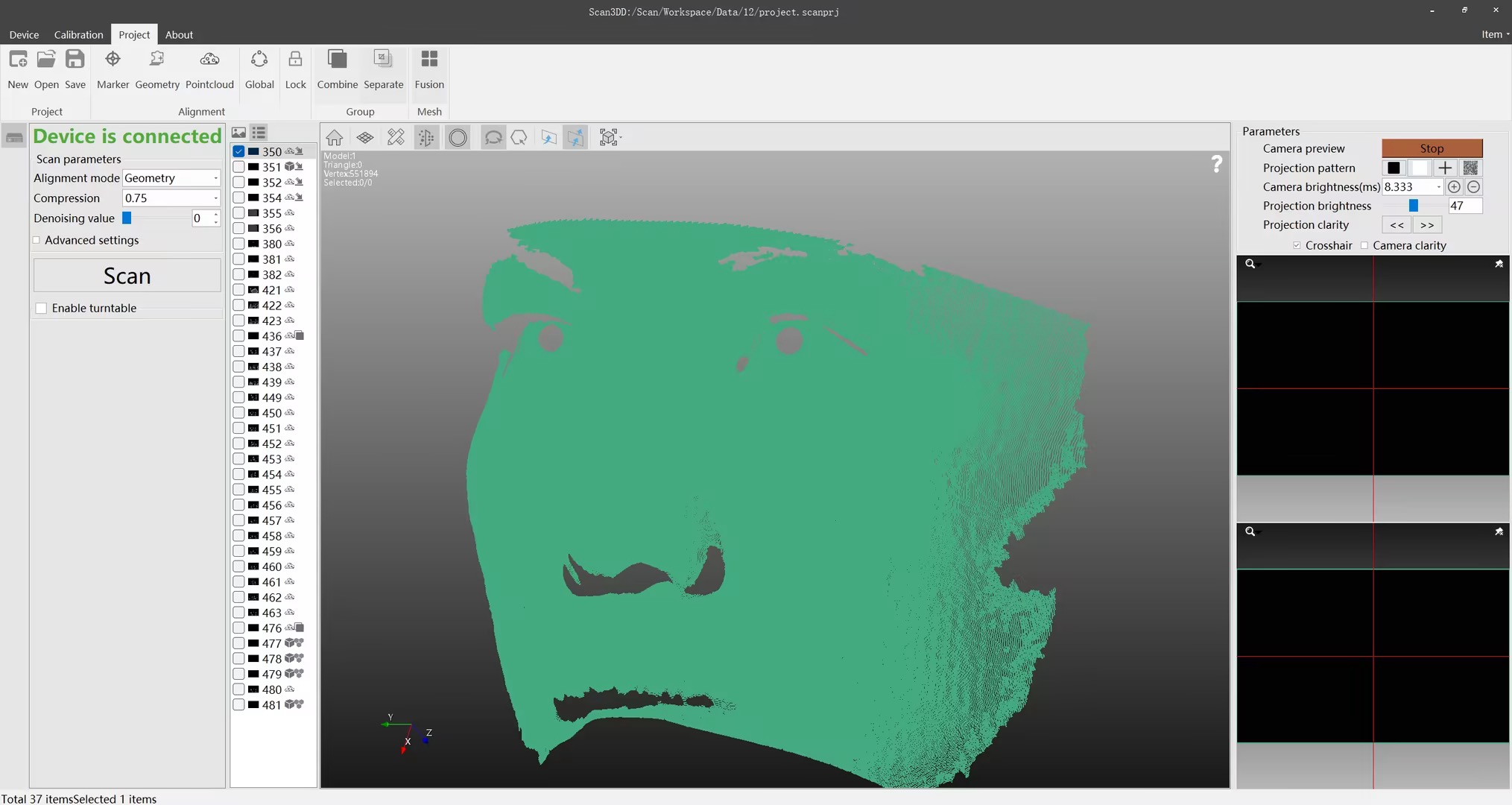The height and width of the screenshot is (805, 1512).
Task: Adjust Denoising value spinner arrows
Action: tap(216, 218)
